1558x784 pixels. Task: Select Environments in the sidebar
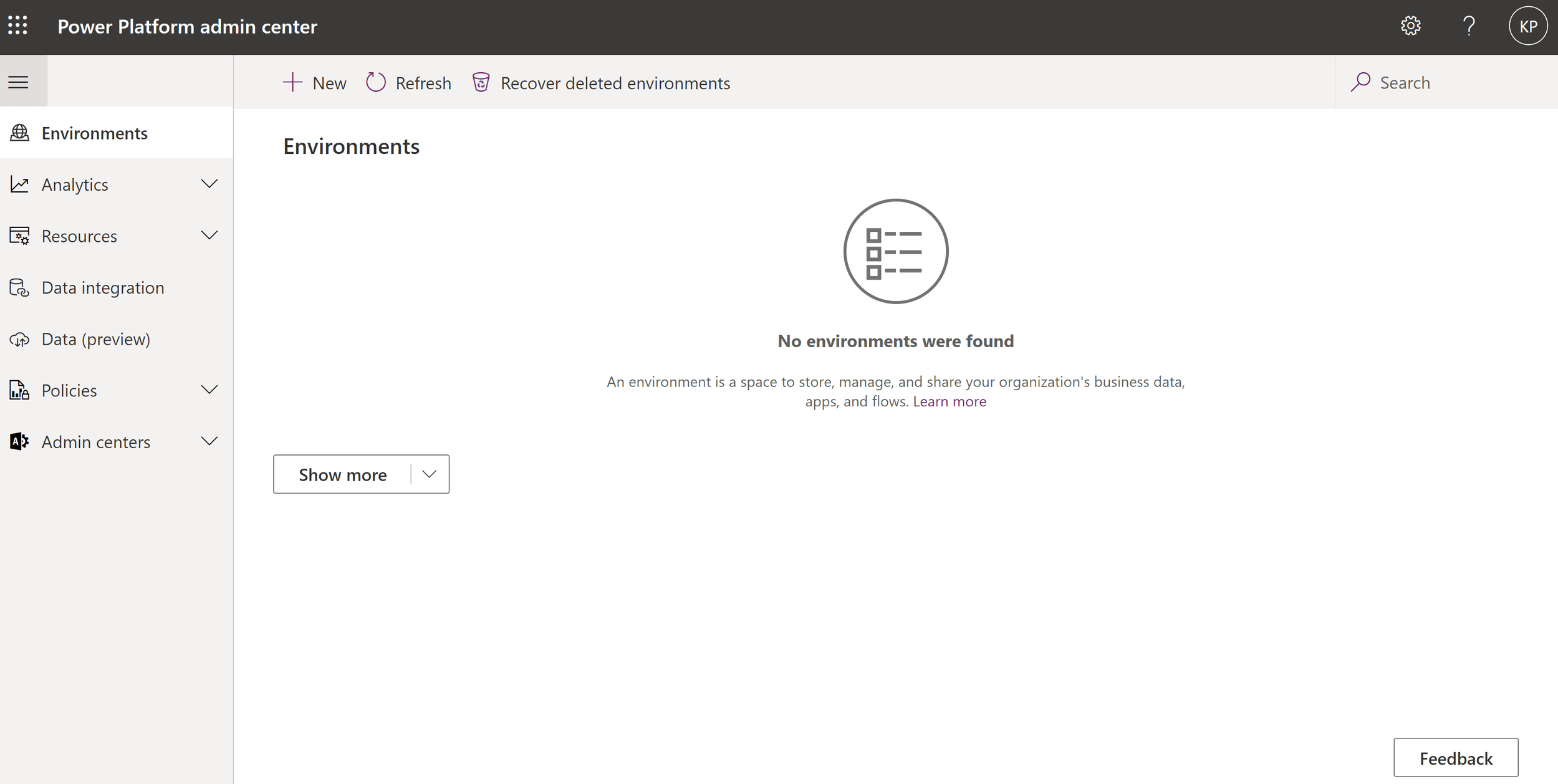[94, 133]
